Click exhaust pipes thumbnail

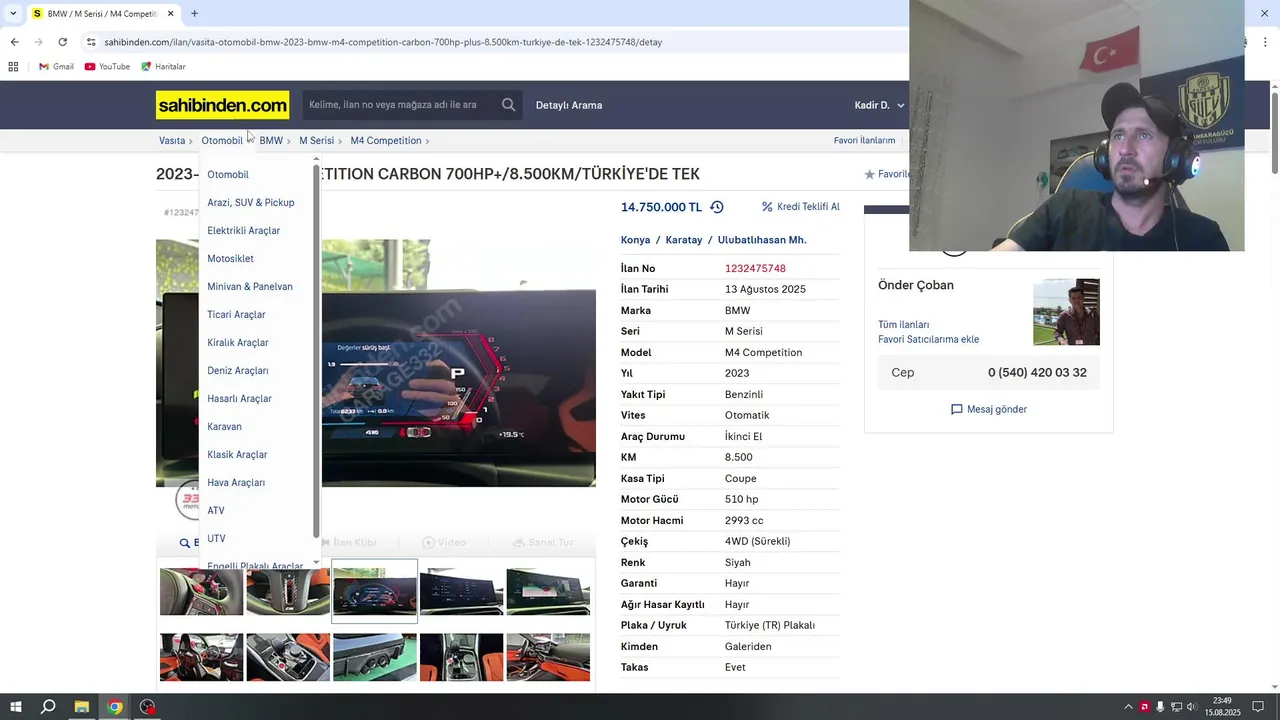pyautogui.click(x=374, y=657)
